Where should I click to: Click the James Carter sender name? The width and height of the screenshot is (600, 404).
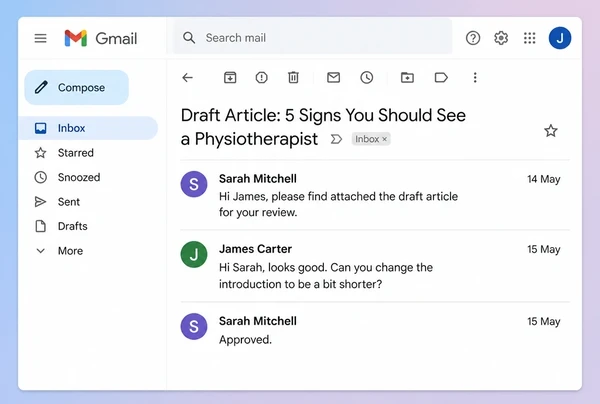[255, 249]
